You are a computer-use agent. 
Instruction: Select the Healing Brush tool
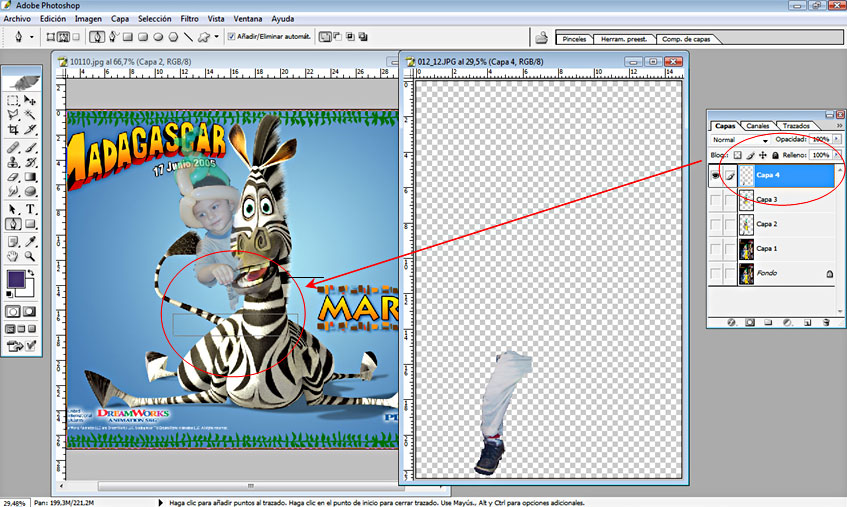12,147
